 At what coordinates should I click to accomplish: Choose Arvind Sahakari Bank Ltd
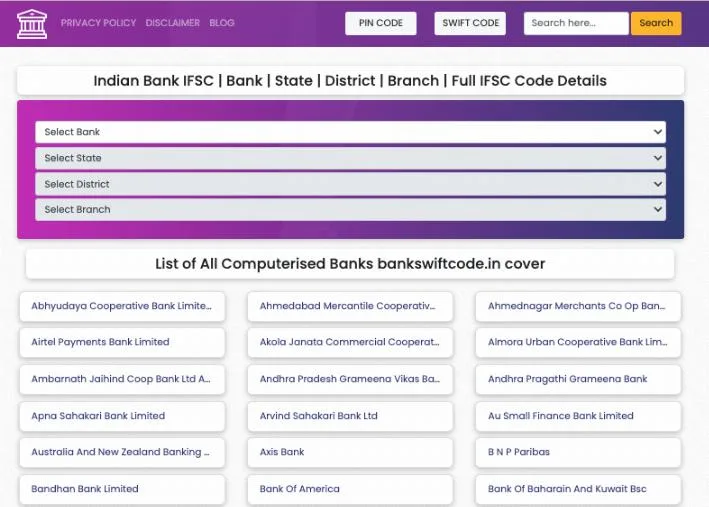click(350, 416)
